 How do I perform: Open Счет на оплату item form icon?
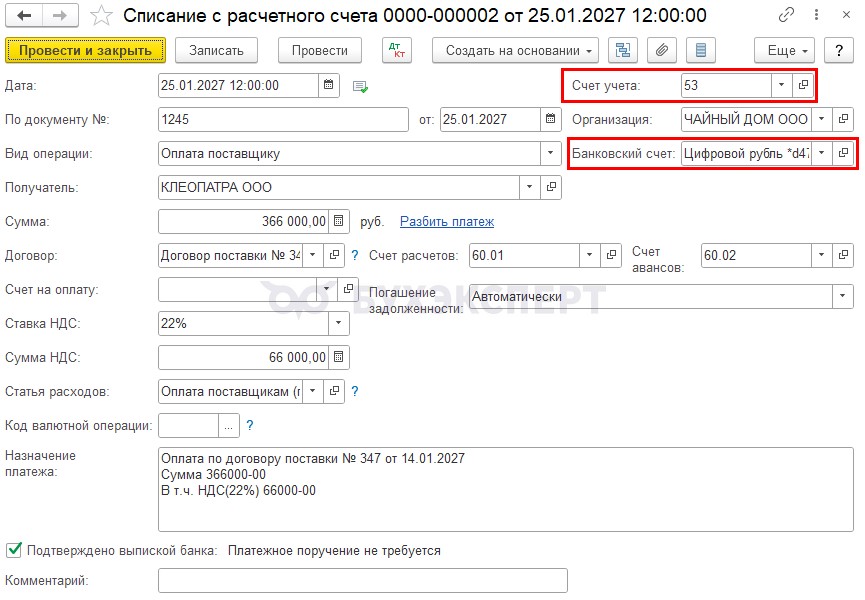tap(348, 289)
